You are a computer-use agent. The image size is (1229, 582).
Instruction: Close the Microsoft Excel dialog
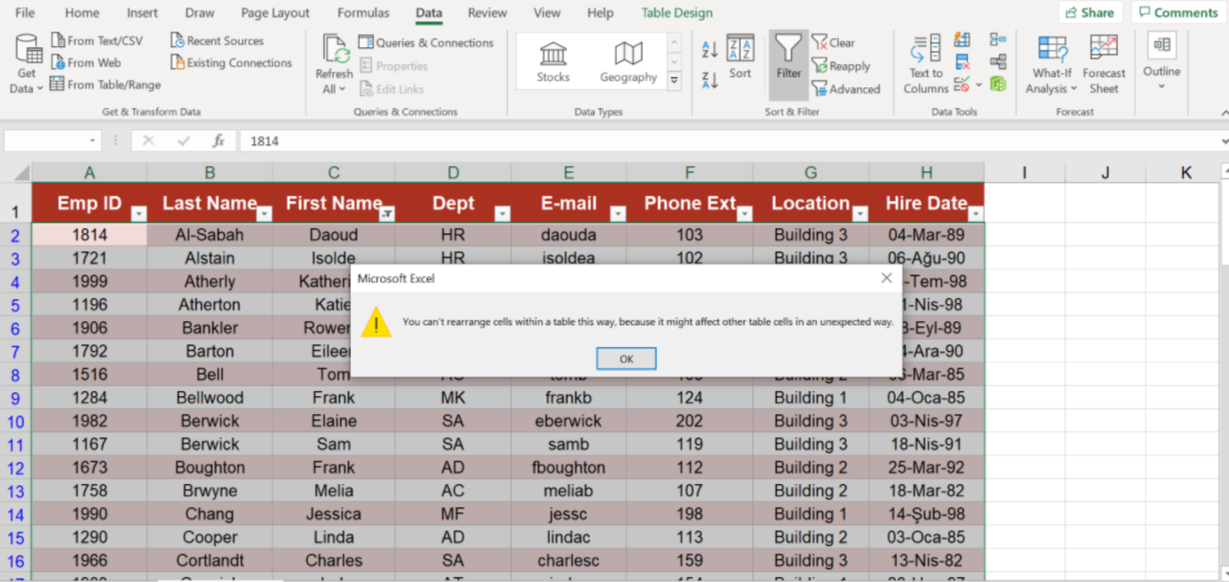point(886,278)
